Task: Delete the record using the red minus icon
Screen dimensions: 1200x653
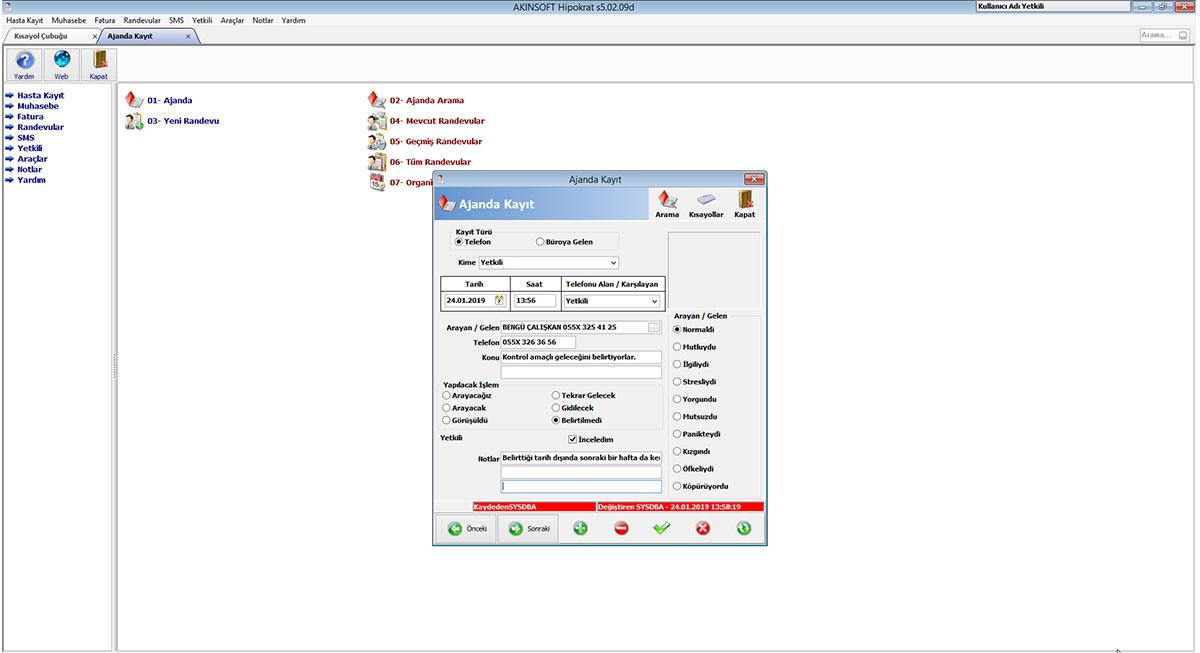Action: click(621, 527)
